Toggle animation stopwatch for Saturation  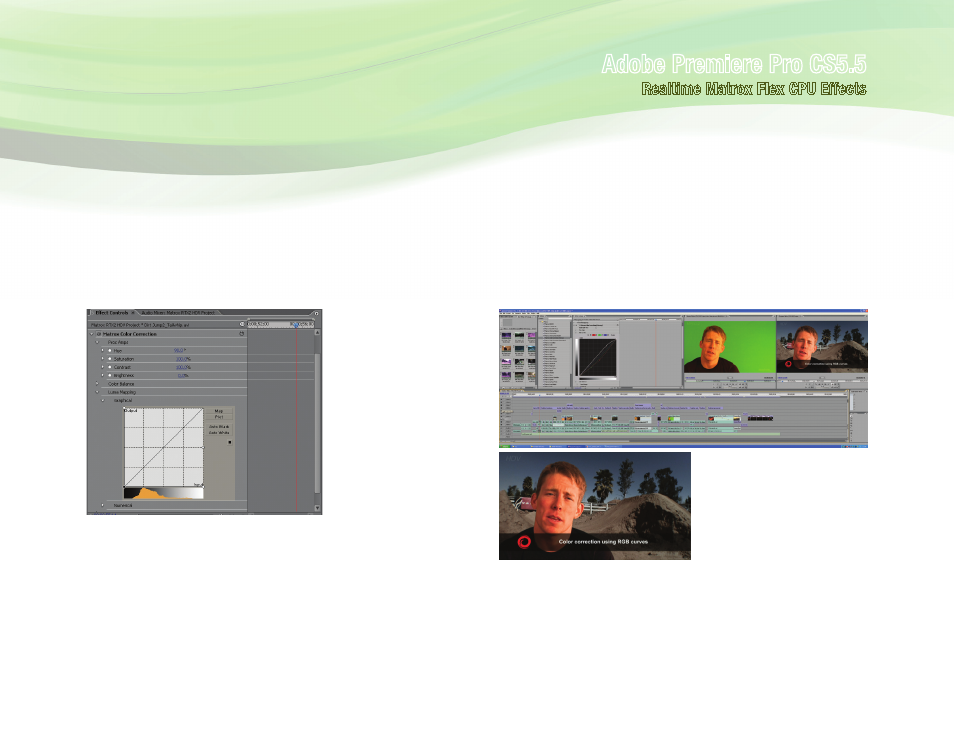[x=110, y=359]
